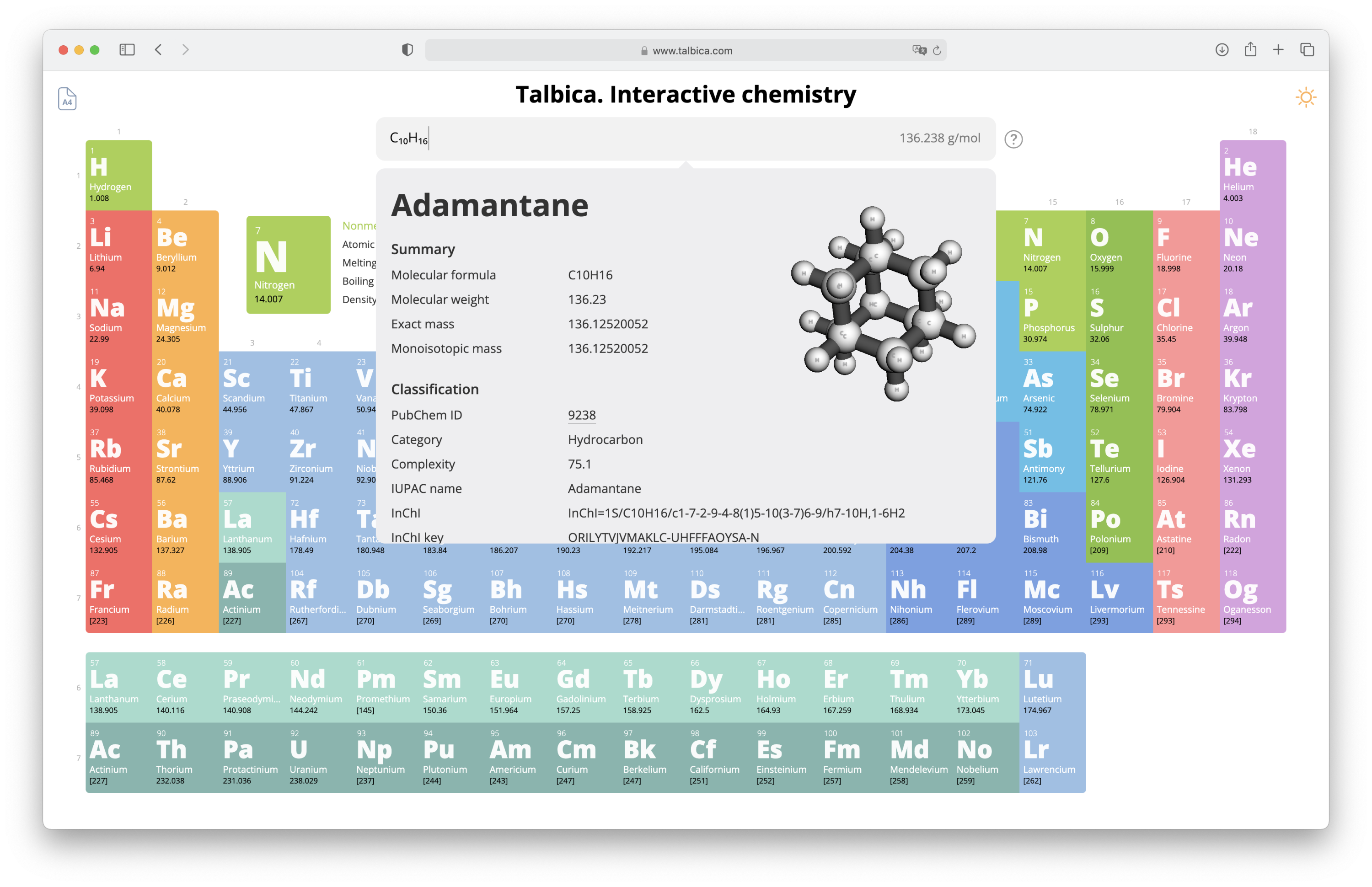Select the Hafnium element tile
This screenshot has width=1372, height=887.
[318, 528]
